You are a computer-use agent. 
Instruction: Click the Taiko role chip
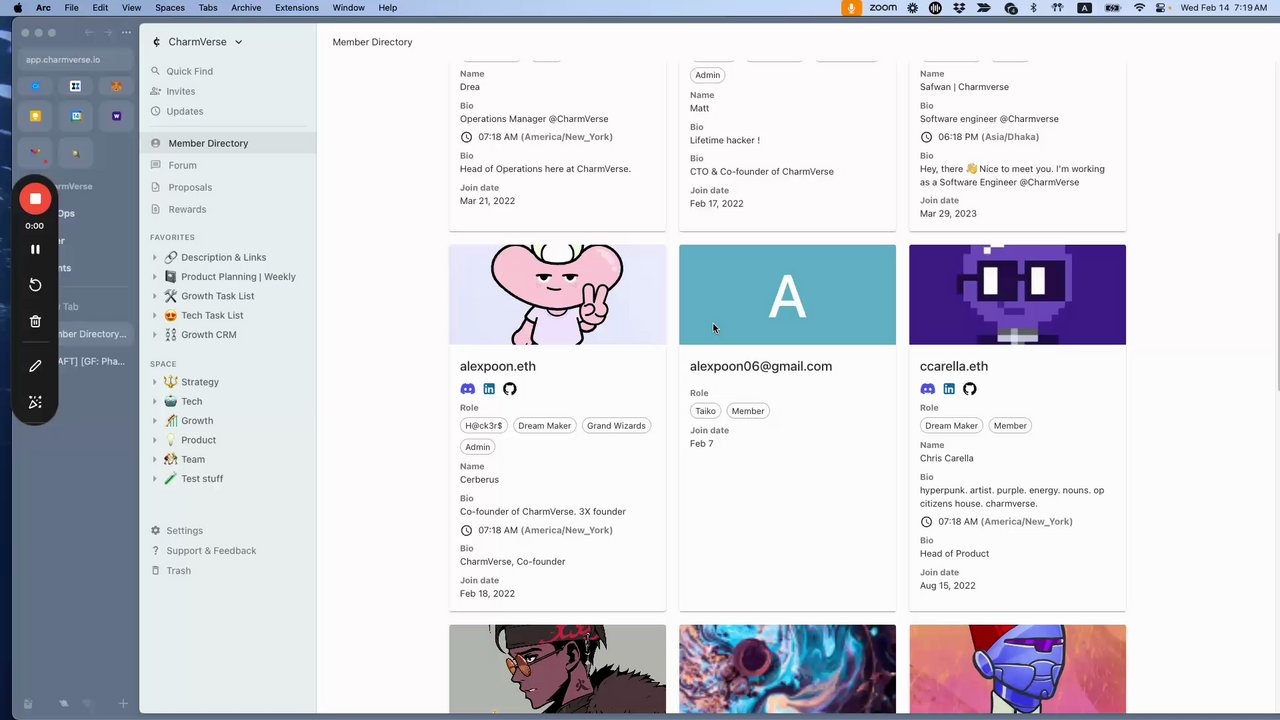pos(706,411)
